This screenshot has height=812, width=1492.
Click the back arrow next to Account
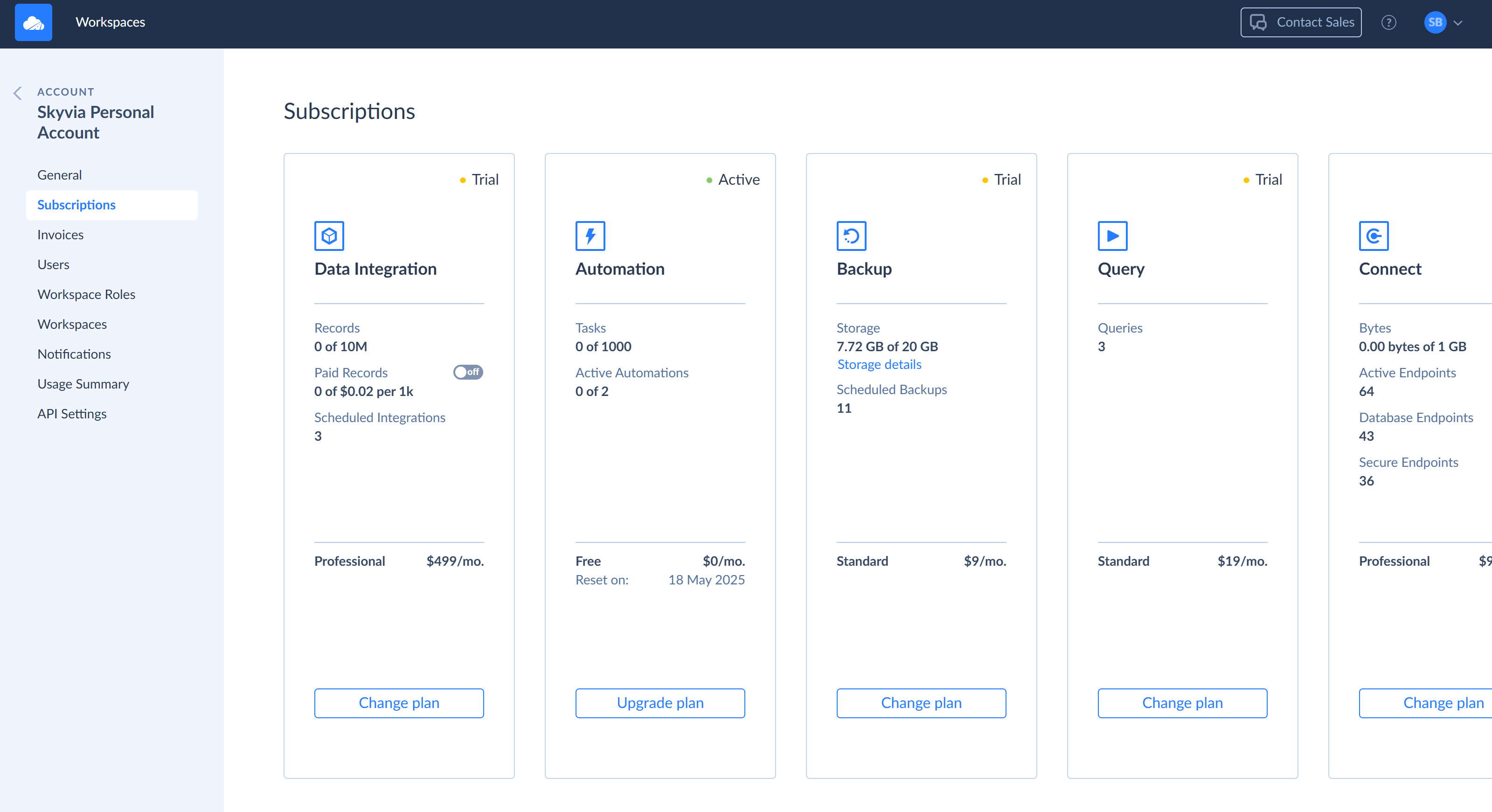[18, 93]
